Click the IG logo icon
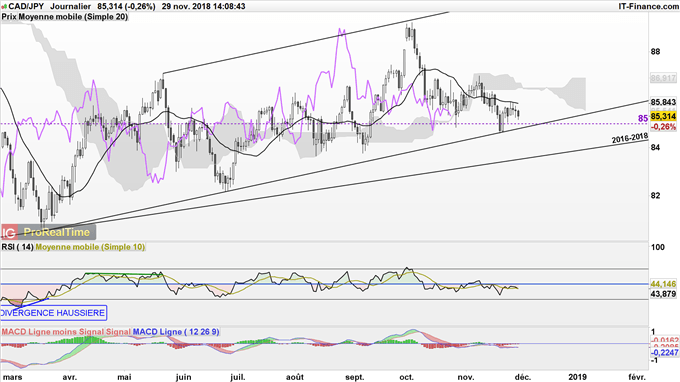 pyautogui.click(x=9, y=232)
